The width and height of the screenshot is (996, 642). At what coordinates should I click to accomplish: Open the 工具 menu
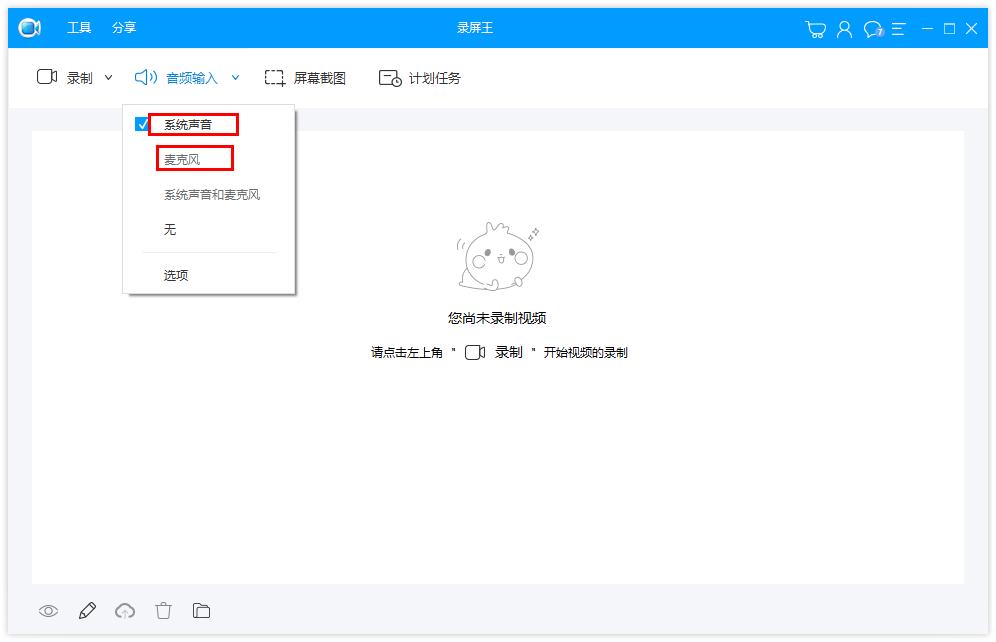[x=79, y=28]
